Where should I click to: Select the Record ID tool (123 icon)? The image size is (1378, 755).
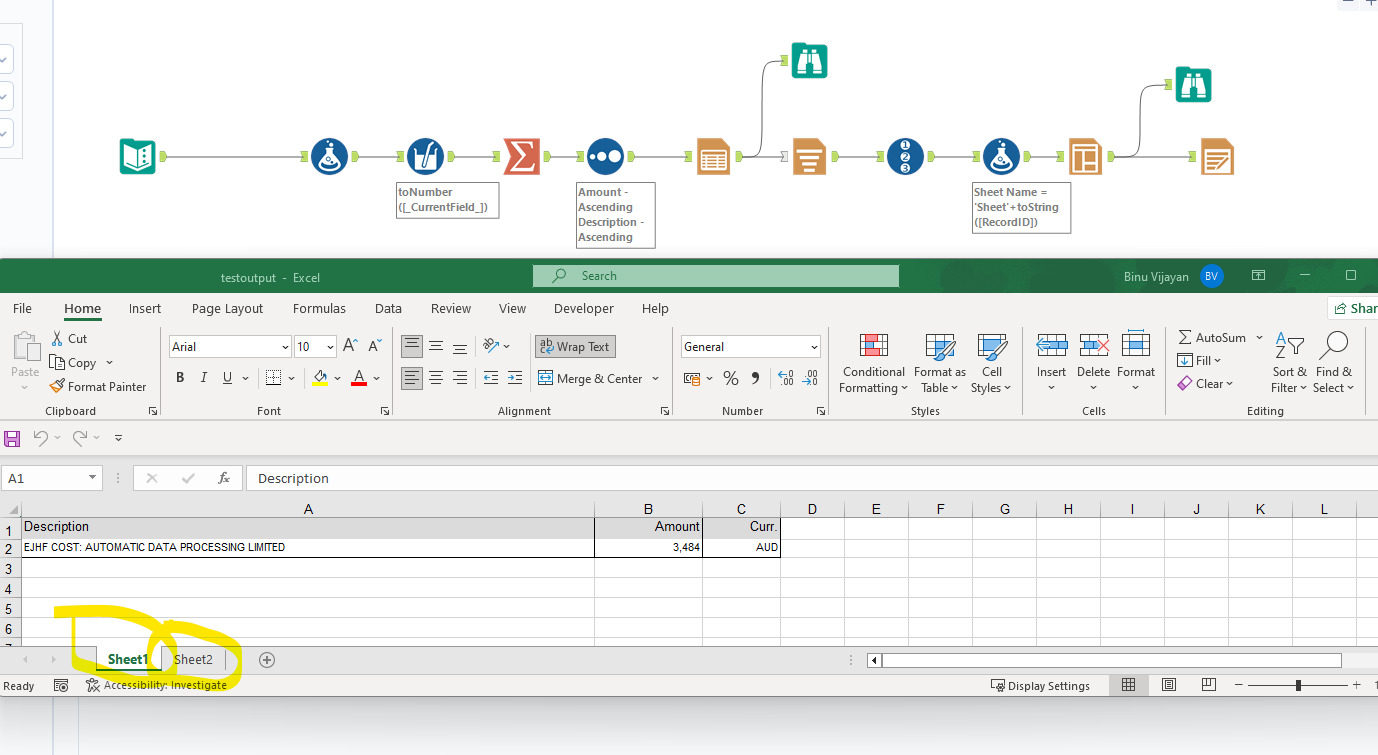pyautogui.click(x=904, y=156)
